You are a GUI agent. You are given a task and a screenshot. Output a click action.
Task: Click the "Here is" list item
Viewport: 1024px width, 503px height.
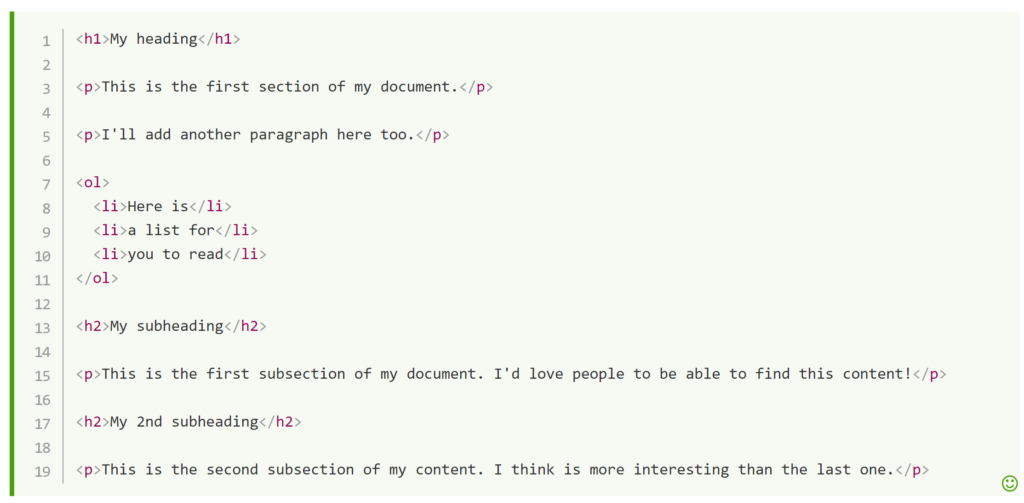[158, 207]
